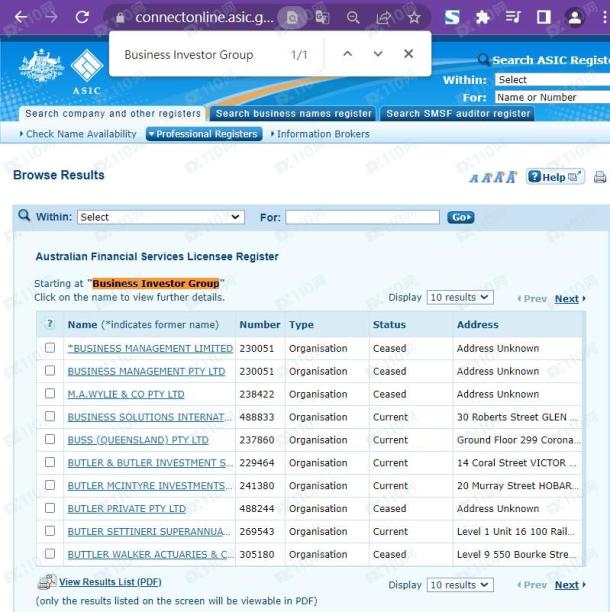Screen dimensions: 610x612
Task: Go forward with the browser forward arrow
Action: 51,17
